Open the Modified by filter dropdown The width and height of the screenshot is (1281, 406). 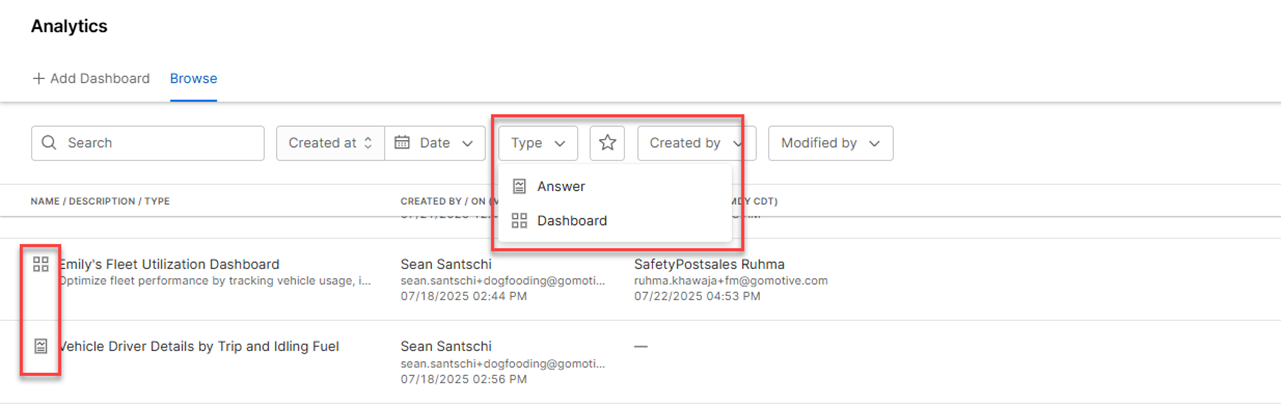pos(830,143)
